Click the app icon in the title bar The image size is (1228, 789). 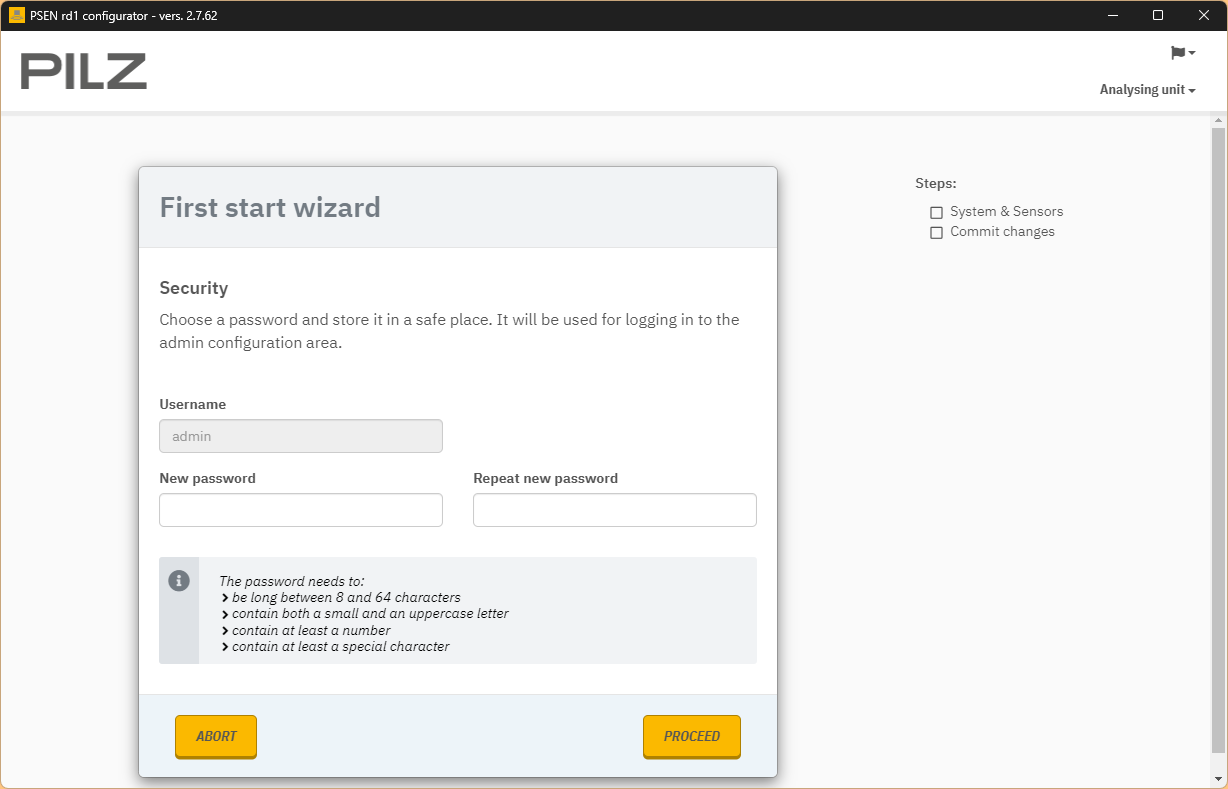(16, 15)
